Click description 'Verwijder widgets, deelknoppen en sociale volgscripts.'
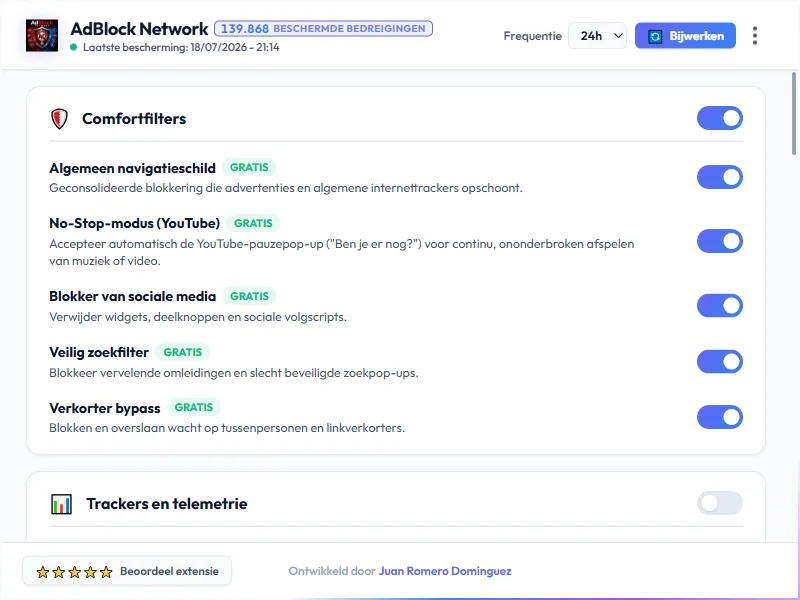800x600 pixels. tap(198, 317)
